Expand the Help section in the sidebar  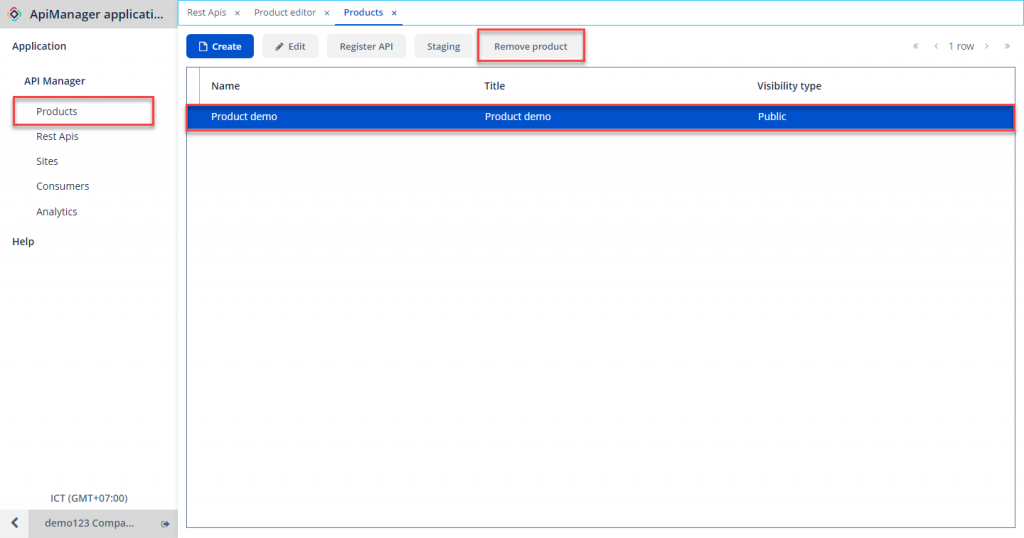[x=23, y=242]
